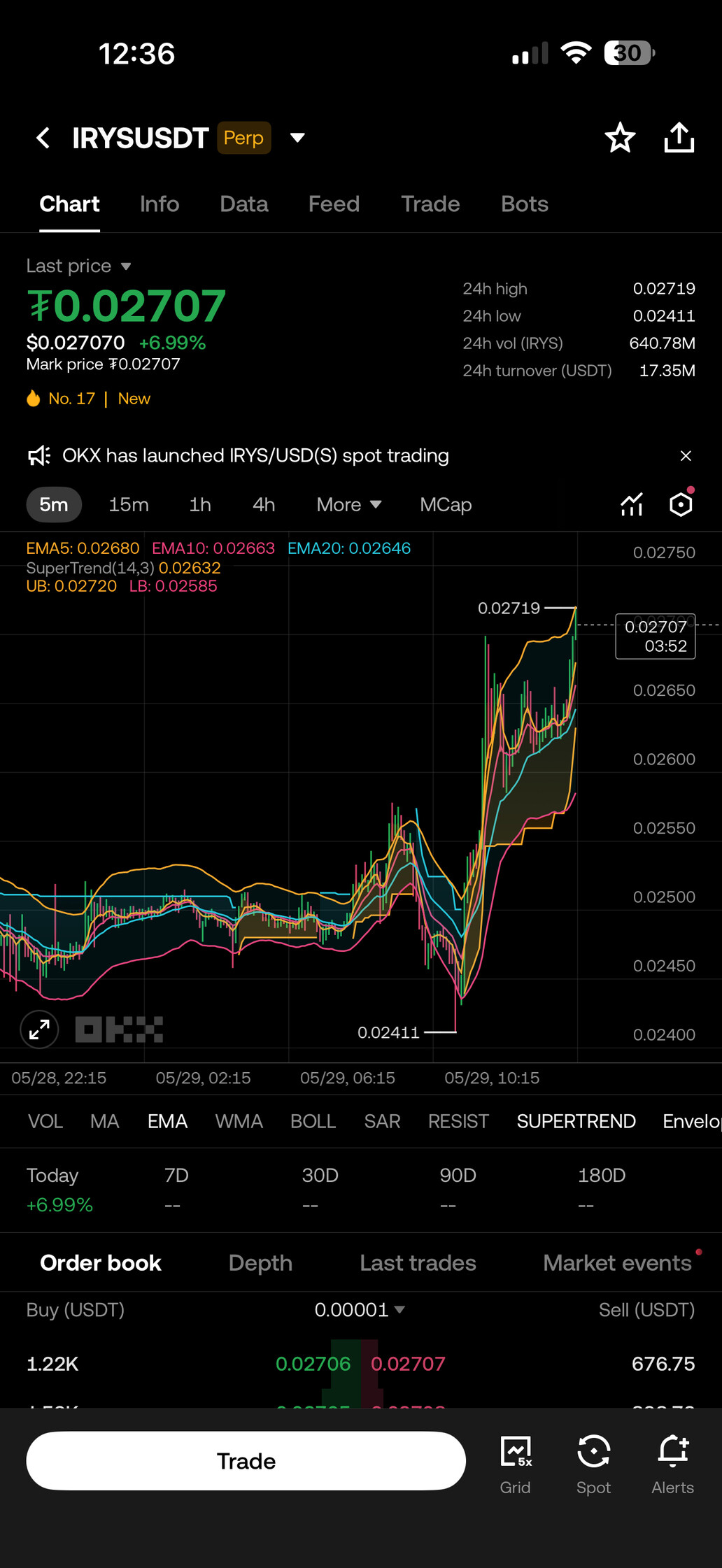
Task: Show the Market events tab
Action: pyautogui.click(x=617, y=1263)
